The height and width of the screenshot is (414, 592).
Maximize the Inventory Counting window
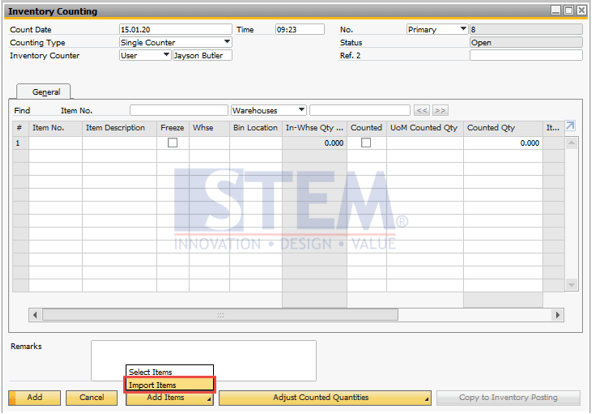(568, 11)
